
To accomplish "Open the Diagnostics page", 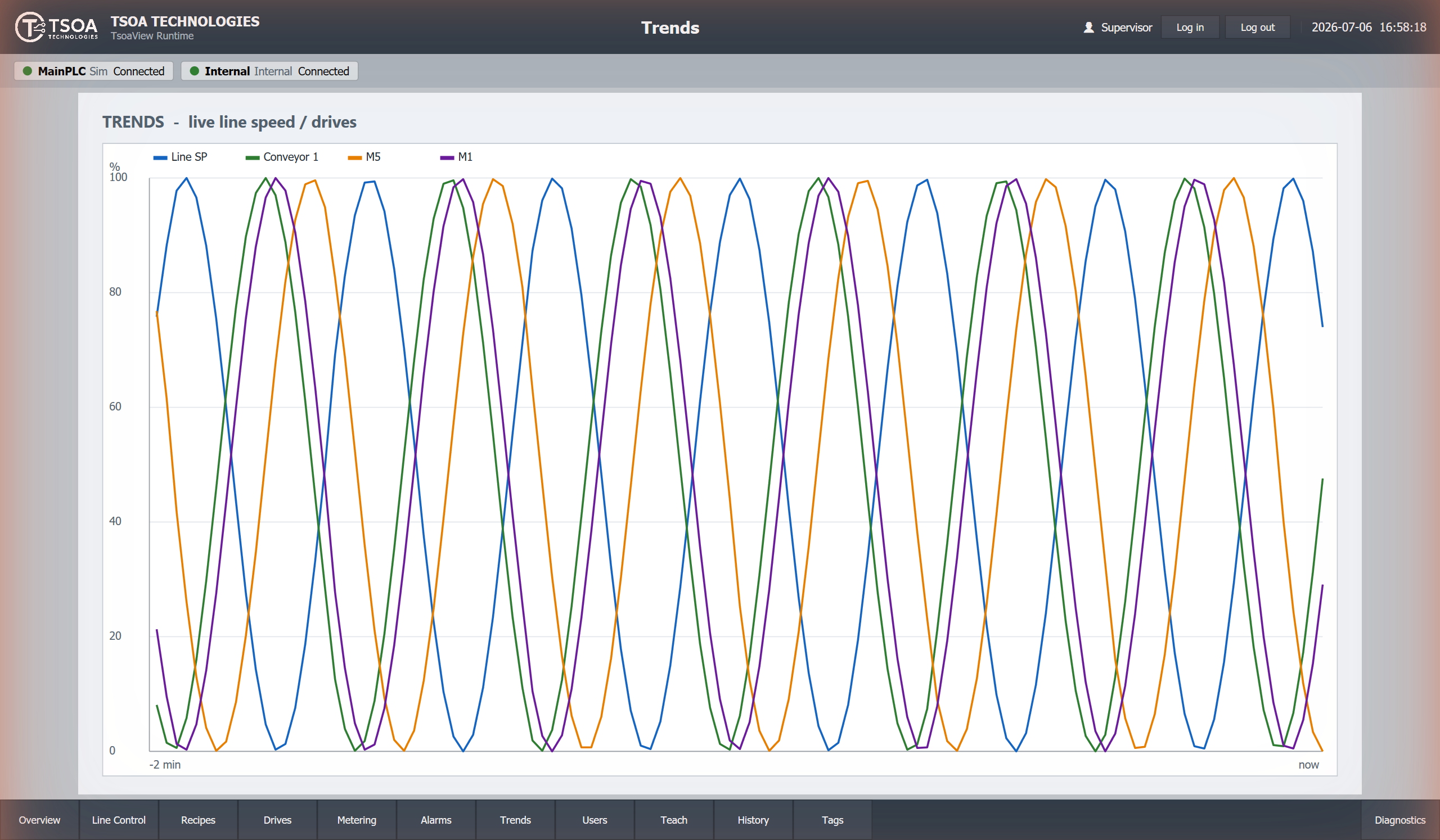I will pyautogui.click(x=1400, y=820).
